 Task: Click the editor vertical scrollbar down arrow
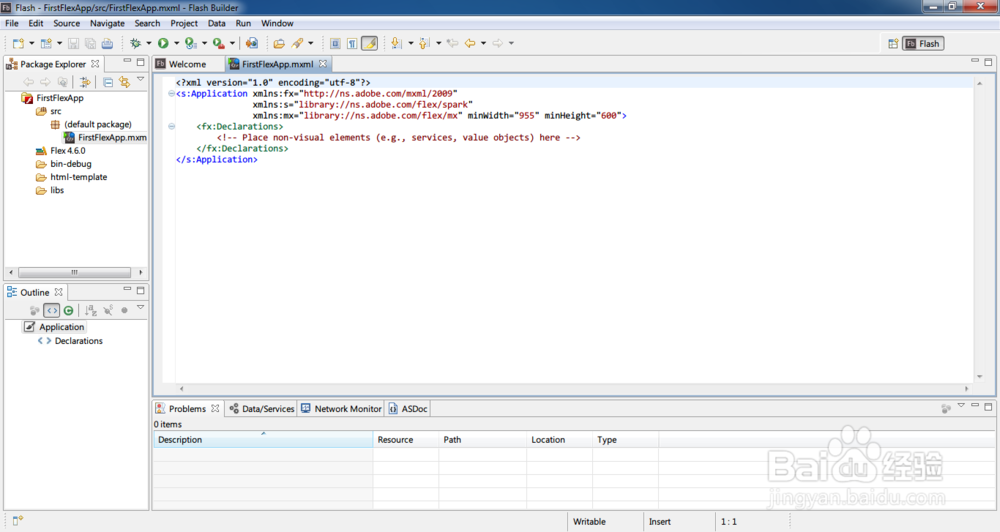coord(980,376)
